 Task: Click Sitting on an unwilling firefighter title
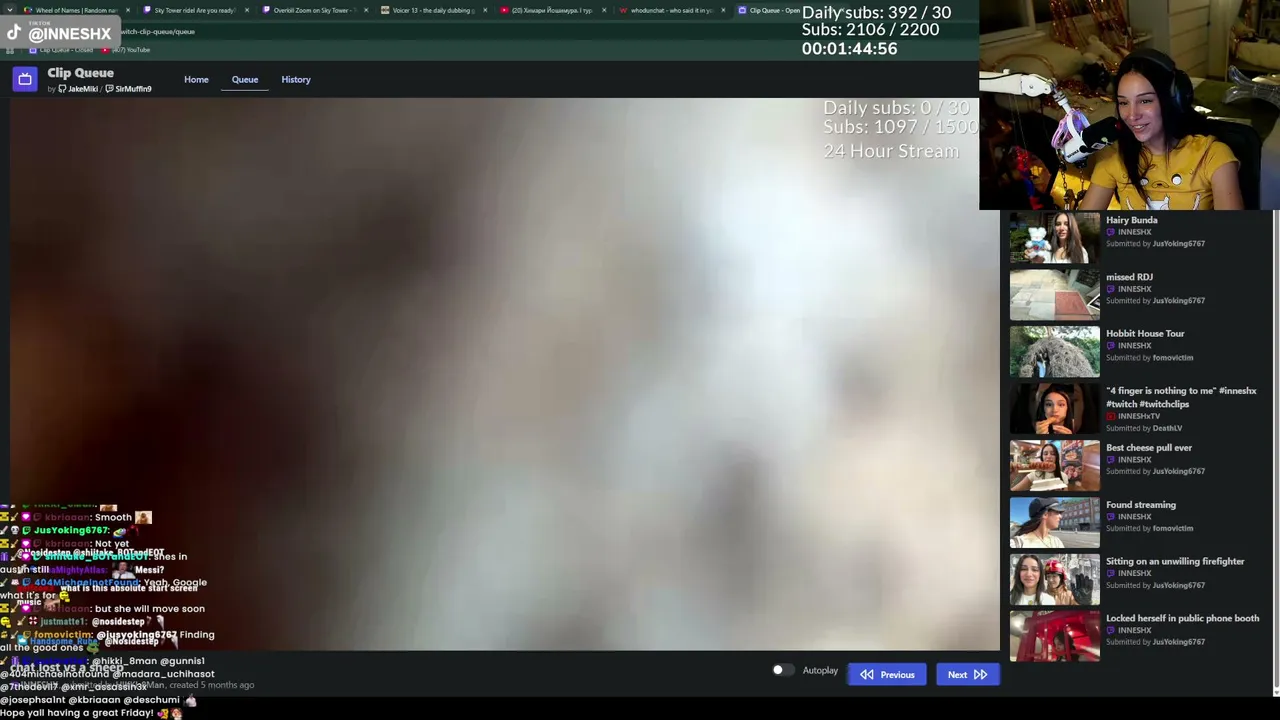click(1175, 562)
